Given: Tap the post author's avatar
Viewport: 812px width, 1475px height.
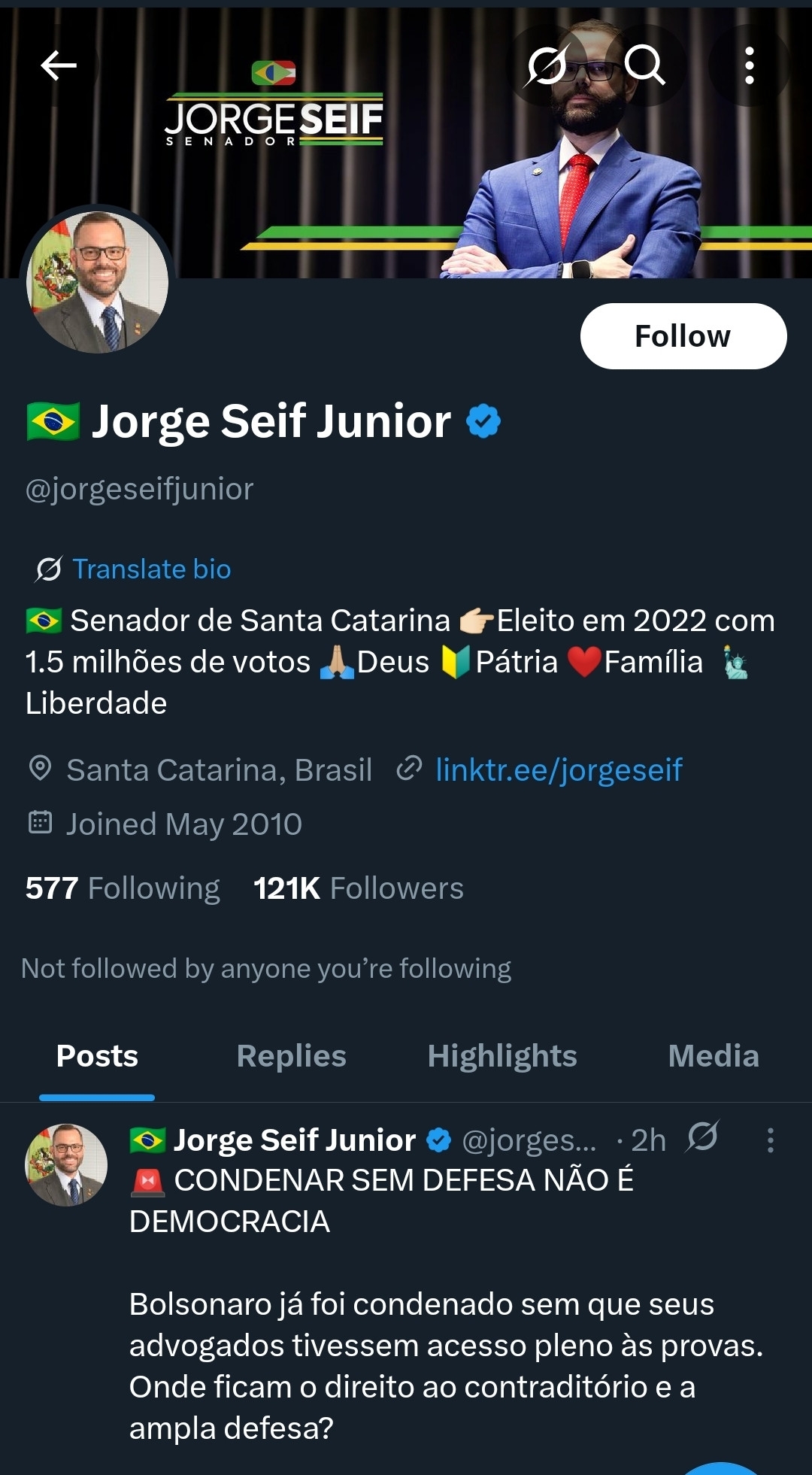Looking at the screenshot, I should [x=67, y=1165].
